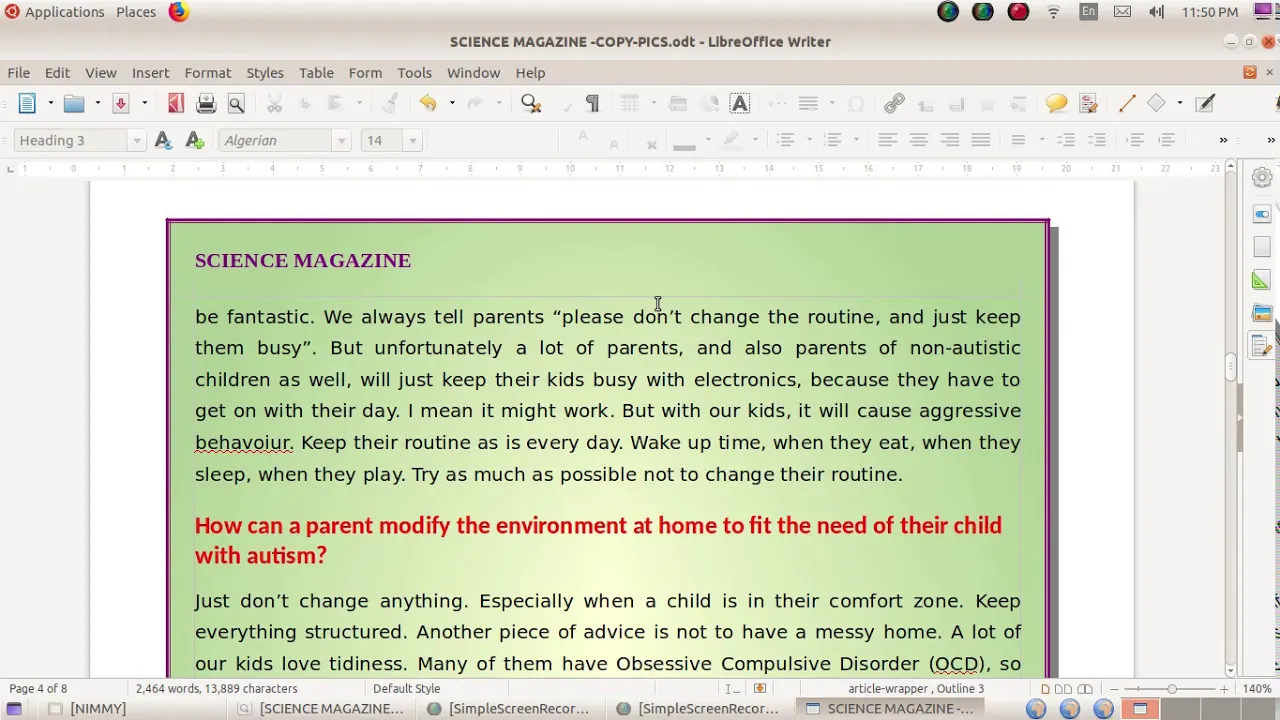Viewport: 1280px width, 720px height.
Task: Click the Default Style page style field
Action: coord(406,688)
